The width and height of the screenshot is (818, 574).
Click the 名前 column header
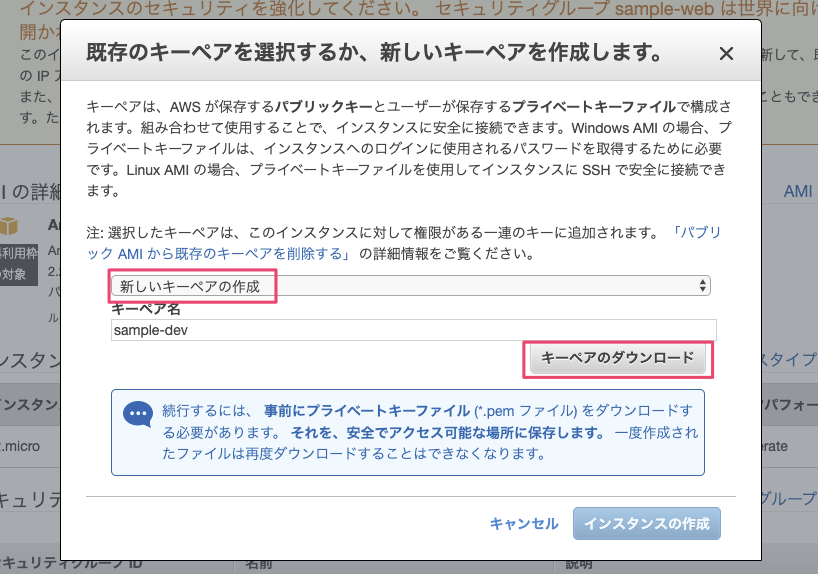[x=258, y=564]
